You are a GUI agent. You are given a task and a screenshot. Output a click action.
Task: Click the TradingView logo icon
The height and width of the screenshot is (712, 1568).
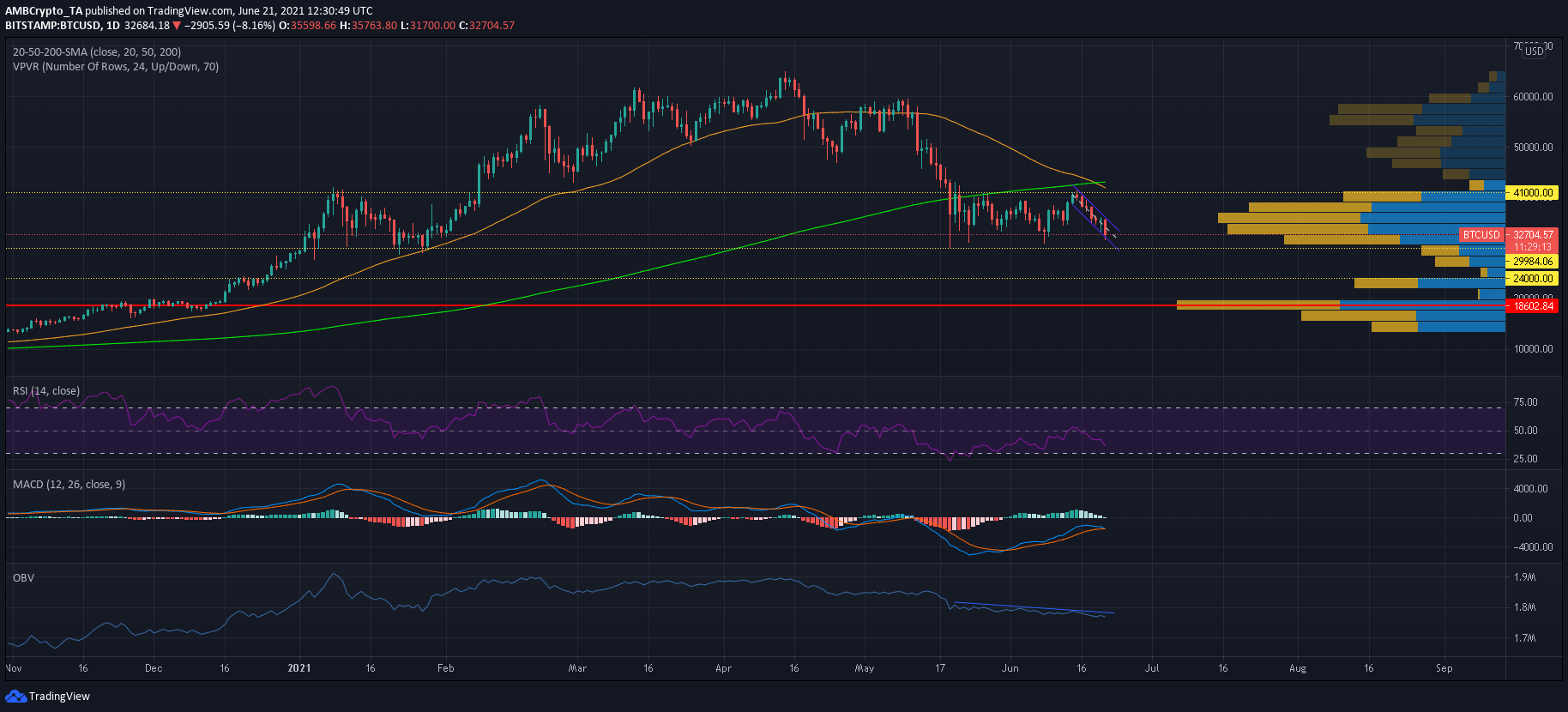tap(15, 696)
